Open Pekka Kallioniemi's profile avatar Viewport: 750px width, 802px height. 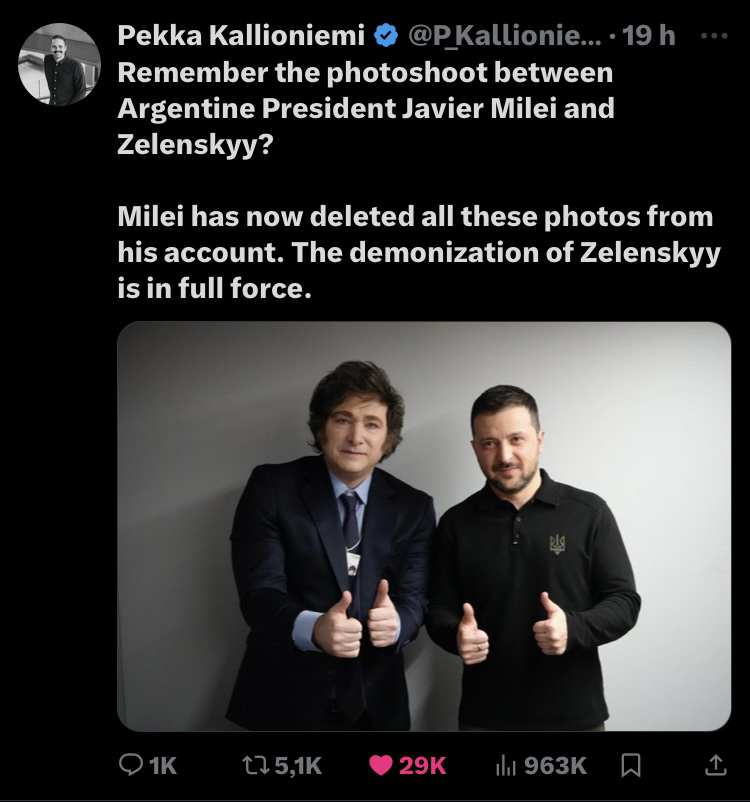(x=59, y=64)
